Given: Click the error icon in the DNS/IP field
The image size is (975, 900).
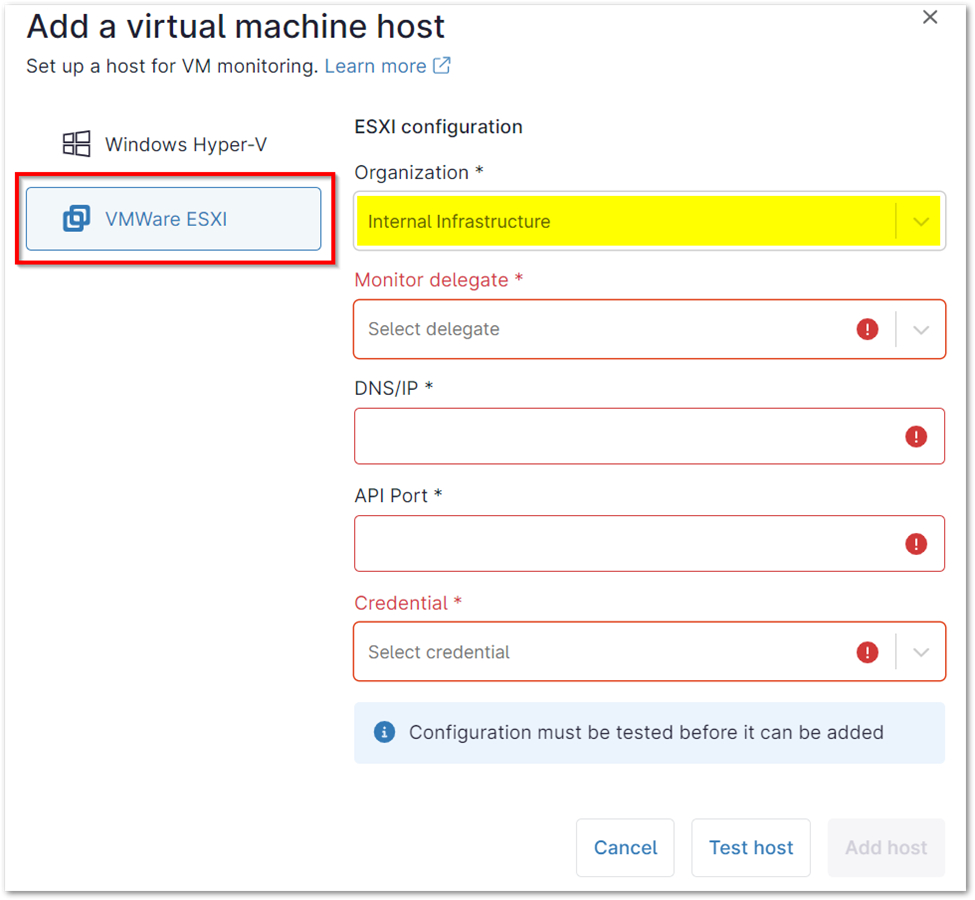Looking at the screenshot, I should point(916,435).
